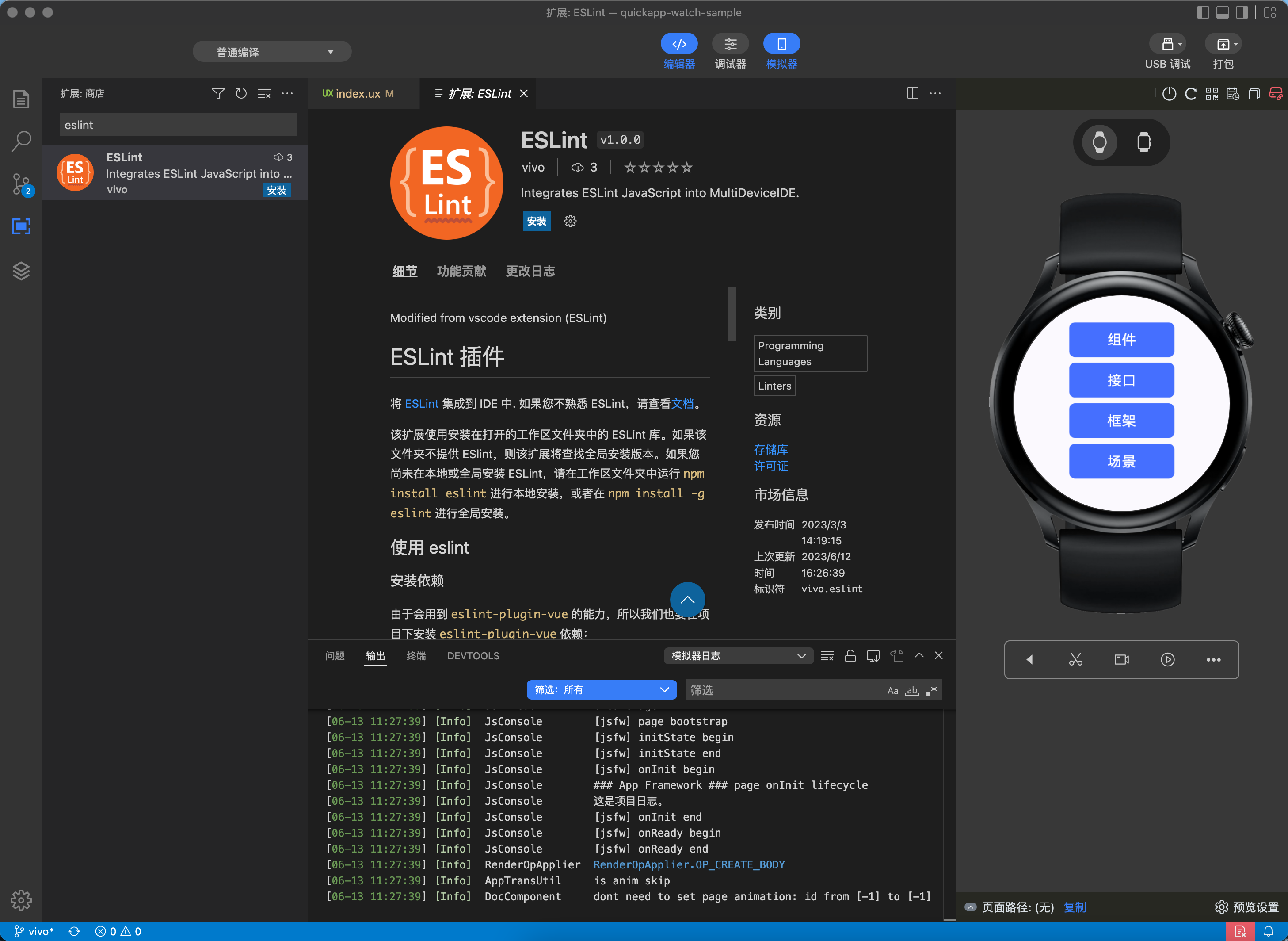This screenshot has height=941, width=1288.
Task: Click the watch back arrow control
Action: coord(1029,660)
